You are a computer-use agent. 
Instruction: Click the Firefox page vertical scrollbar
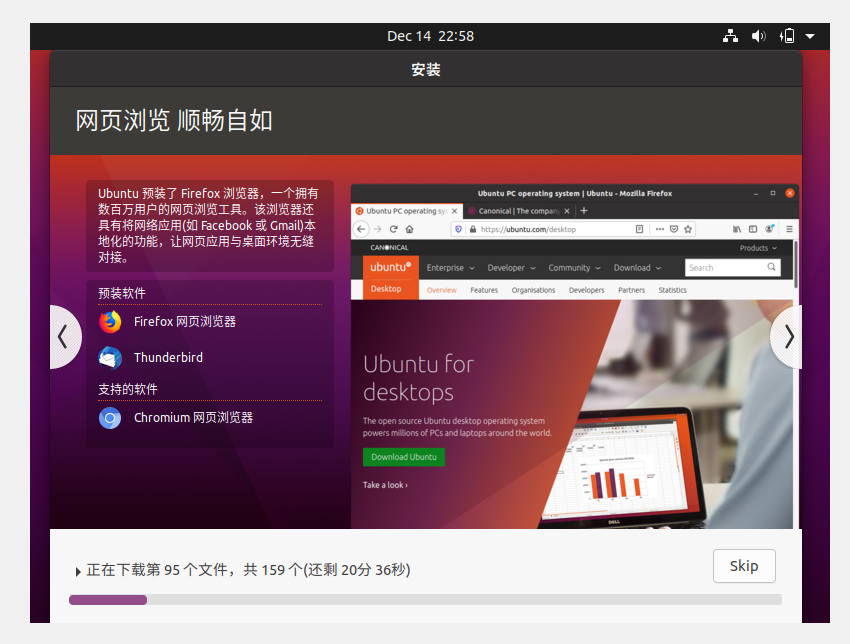796,266
